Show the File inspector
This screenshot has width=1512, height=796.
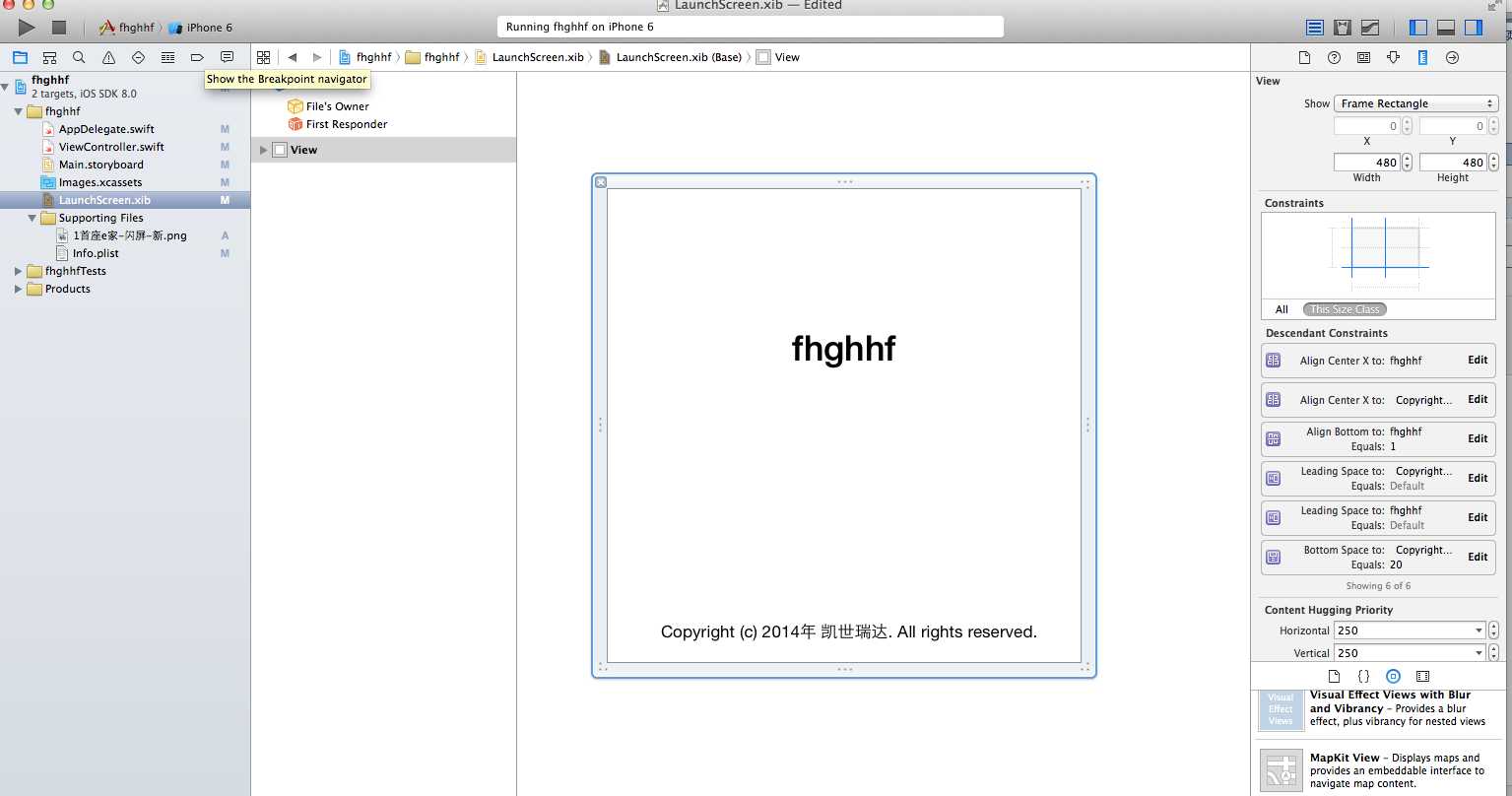click(x=1304, y=57)
